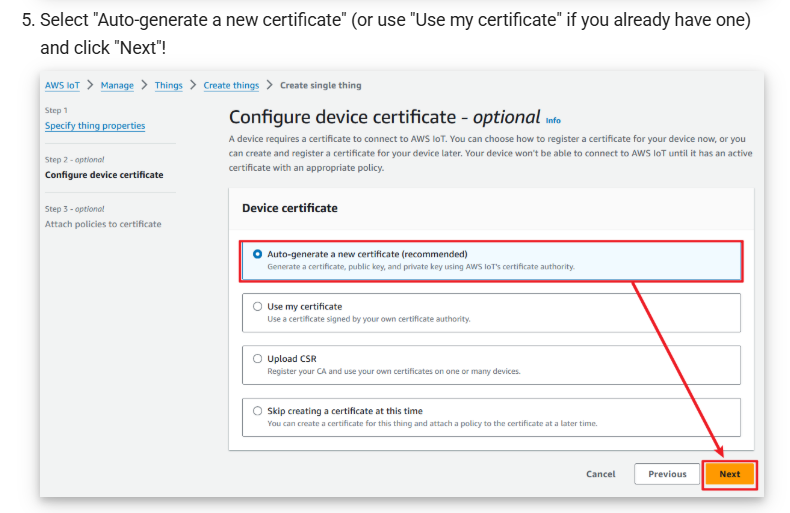Click the orange Next button
This screenshot has height=513, width=790.
(x=729, y=474)
